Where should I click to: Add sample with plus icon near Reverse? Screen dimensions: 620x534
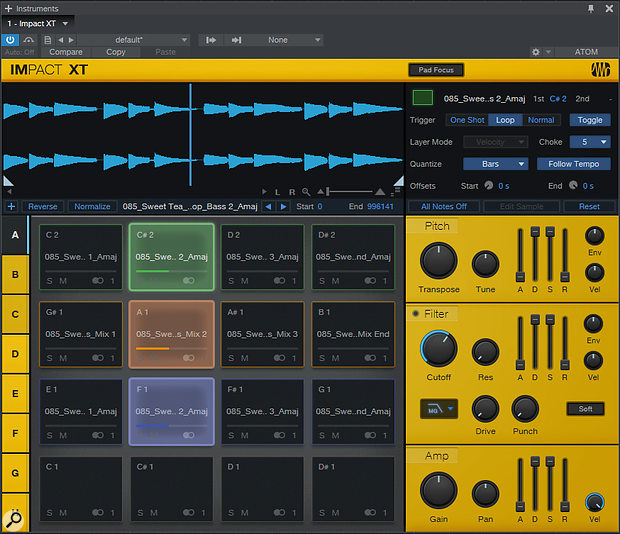(x=11, y=206)
